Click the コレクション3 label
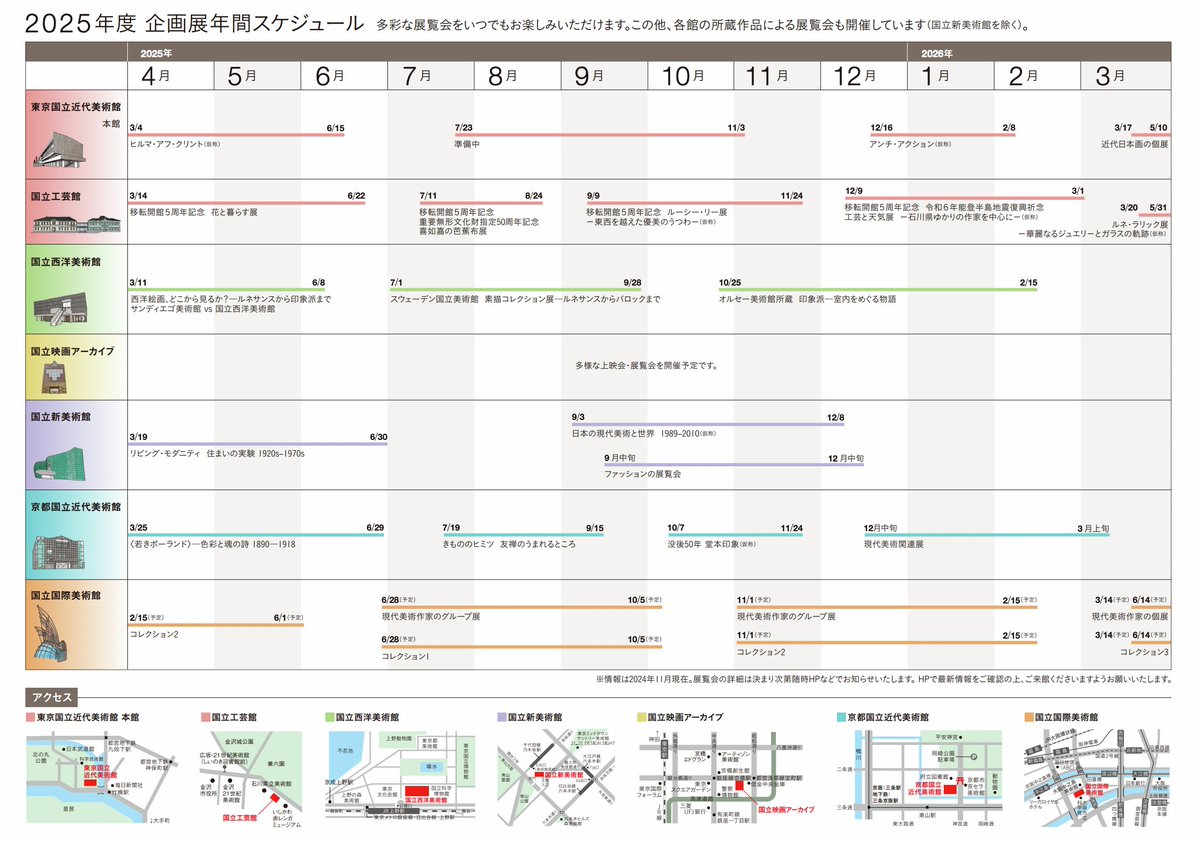This screenshot has height=841, width=1200. tap(1144, 652)
